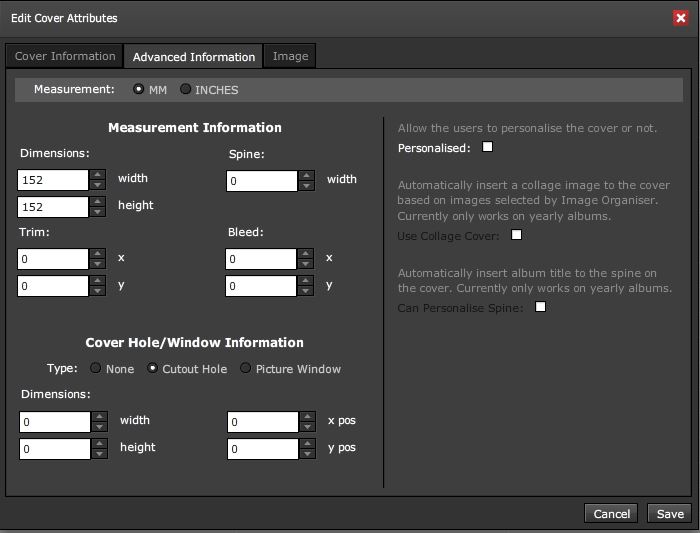This screenshot has width=700, height=533.
Task: Decrease Trim x with down arrow
Action: pyautogui.click(x=97, y=264)
